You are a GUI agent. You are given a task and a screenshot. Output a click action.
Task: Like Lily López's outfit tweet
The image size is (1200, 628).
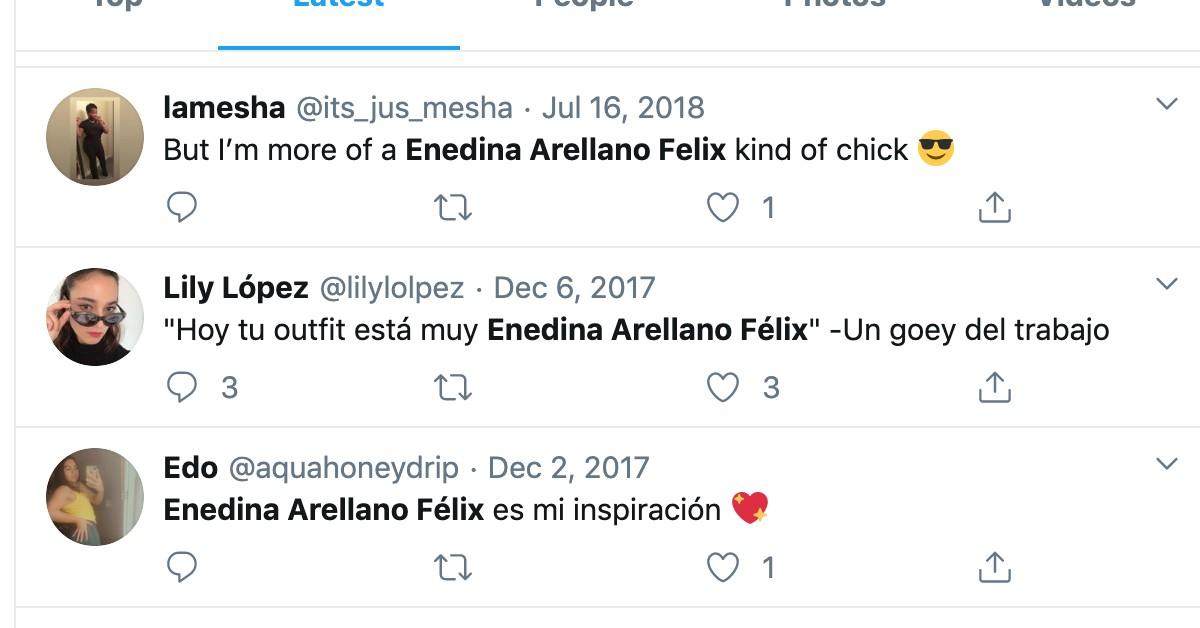point(722,388)
